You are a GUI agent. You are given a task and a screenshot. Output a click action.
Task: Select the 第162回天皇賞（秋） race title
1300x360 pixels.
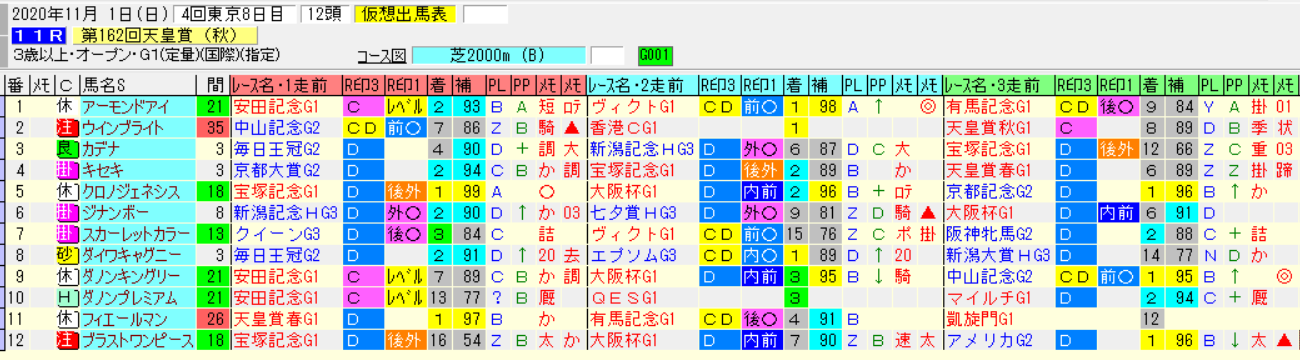[165, 35]
